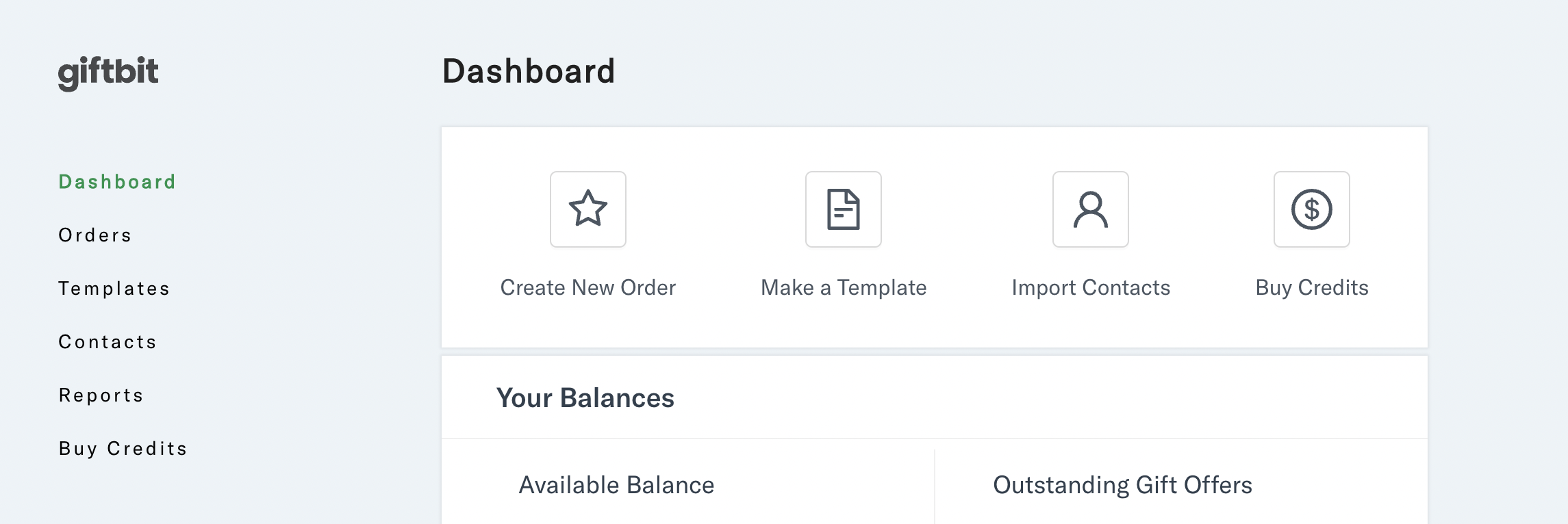Open the Buy Credits quick action
1568x524 pixels.
[1311, 287]
